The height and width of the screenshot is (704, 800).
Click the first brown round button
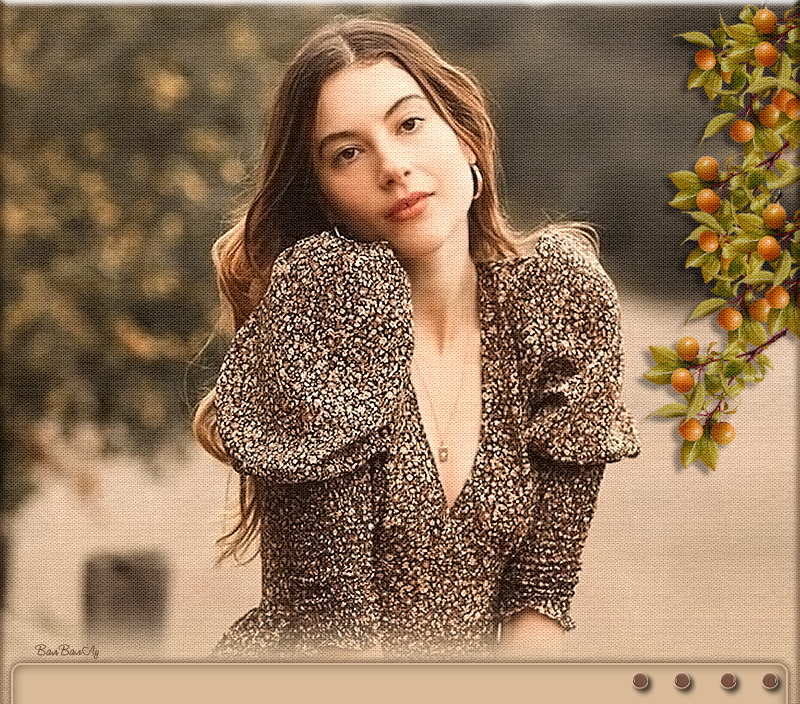(x=641, y=681)
